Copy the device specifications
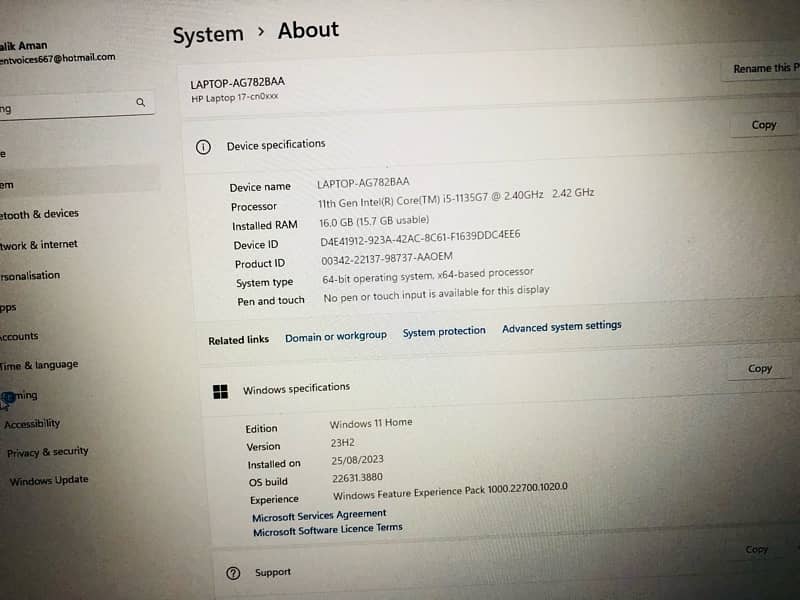The height and width of the screenshot is (600, 800). point(763,125)
